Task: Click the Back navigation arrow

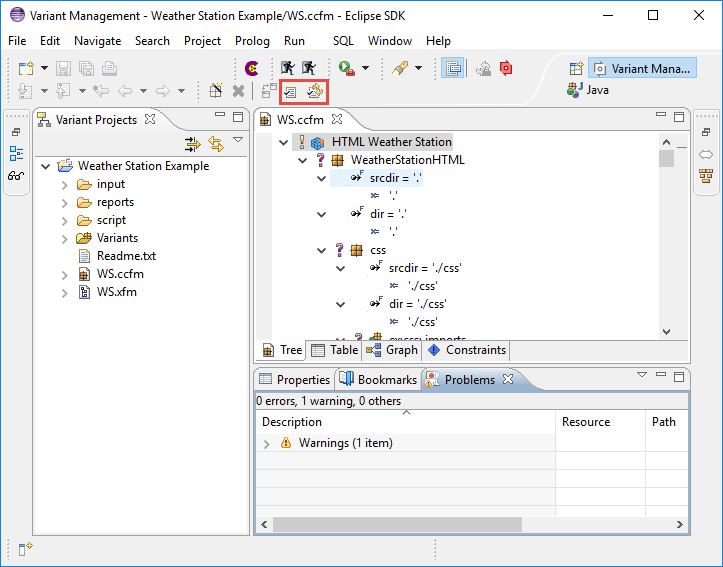Action: point(125,91)
